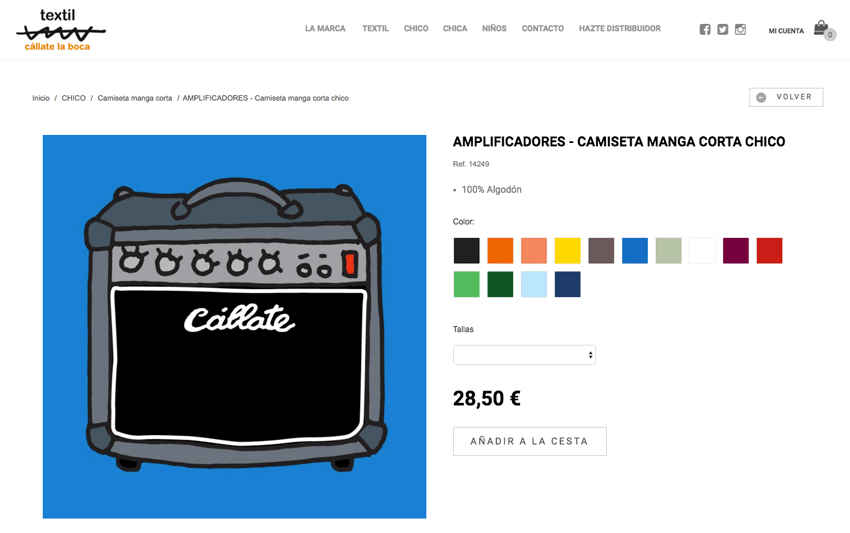Screen dimensions: 850x533
Task: Select the dark green color swatch
Action: click(500, 284)
